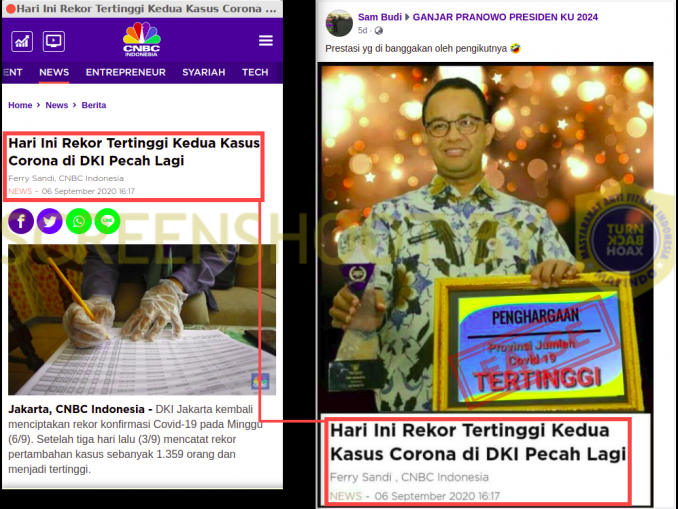Share article via LINE icon
Viewport: 678px width, 509px height.
click(107, 221)
